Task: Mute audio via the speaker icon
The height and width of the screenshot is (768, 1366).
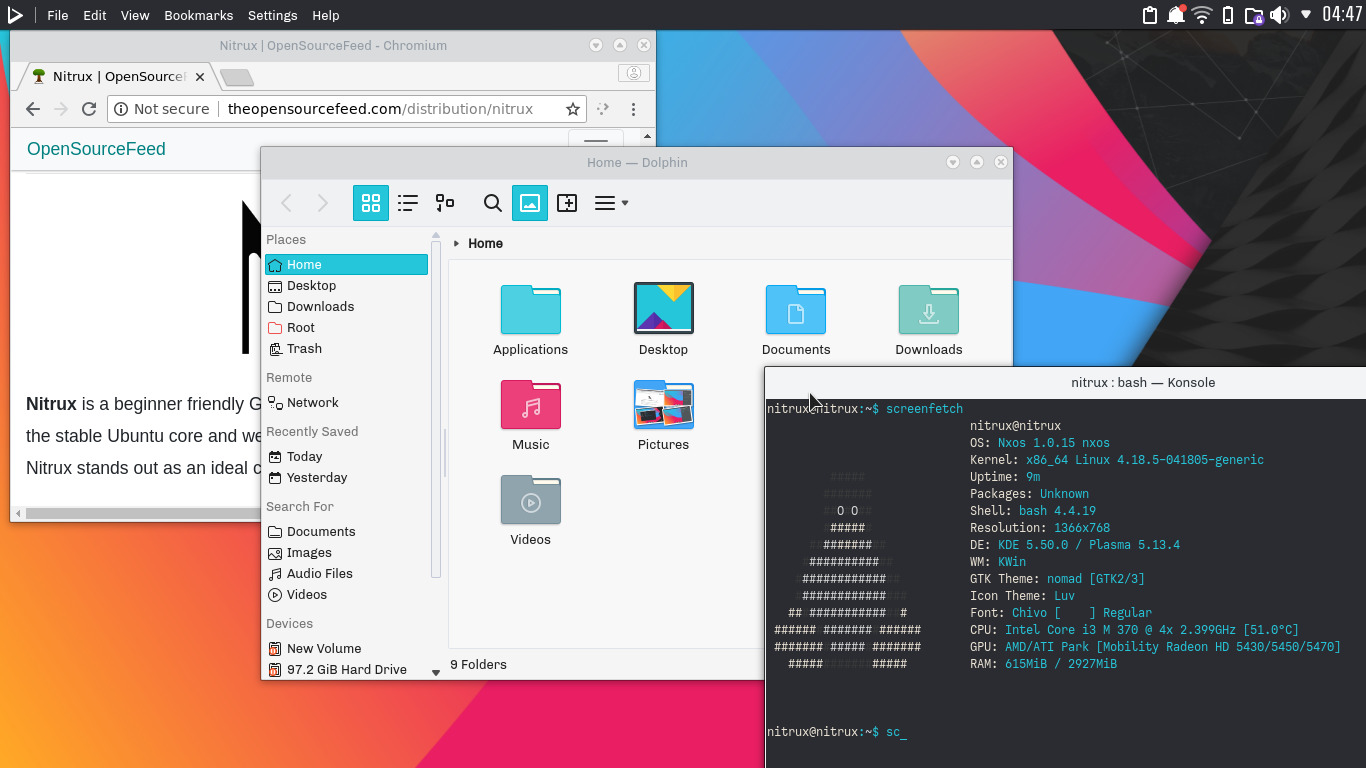Action: pyautogui.click(x=1280, y=15)
